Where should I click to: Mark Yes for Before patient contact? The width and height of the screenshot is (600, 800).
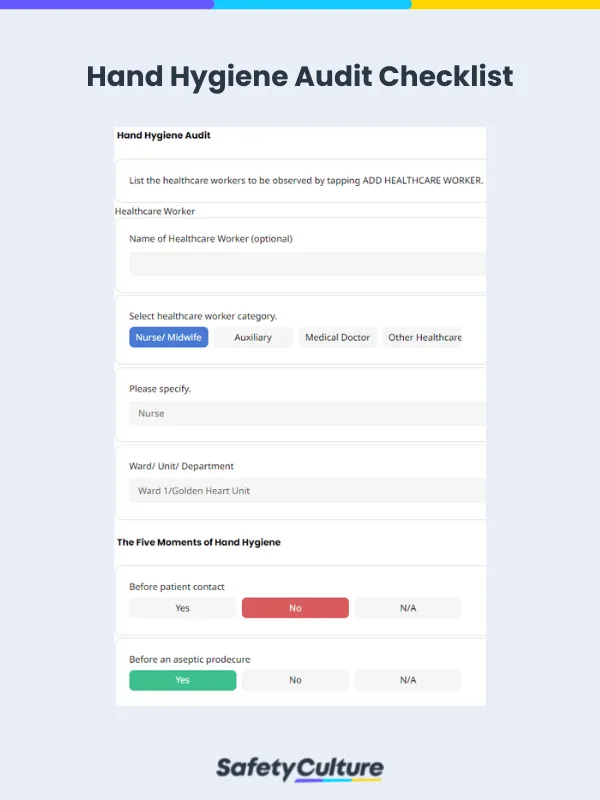click(x=182, y=608)
